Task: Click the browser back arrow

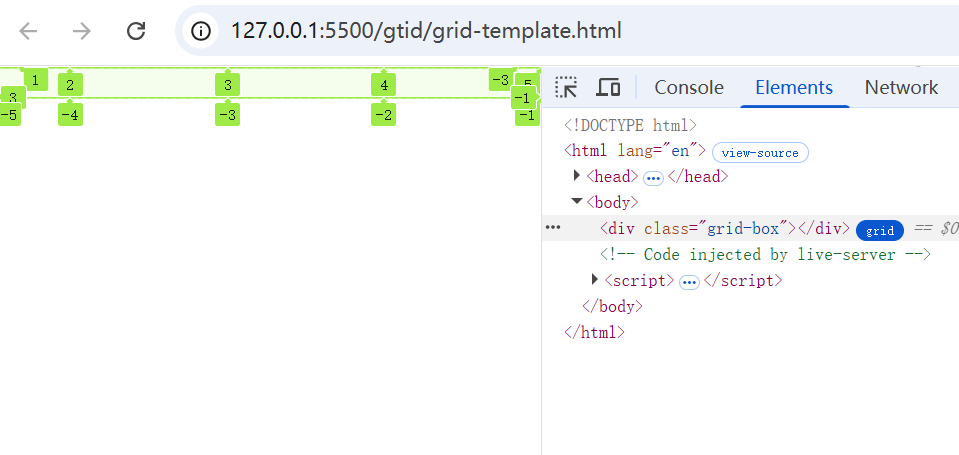Action: (x=28, y=31)
